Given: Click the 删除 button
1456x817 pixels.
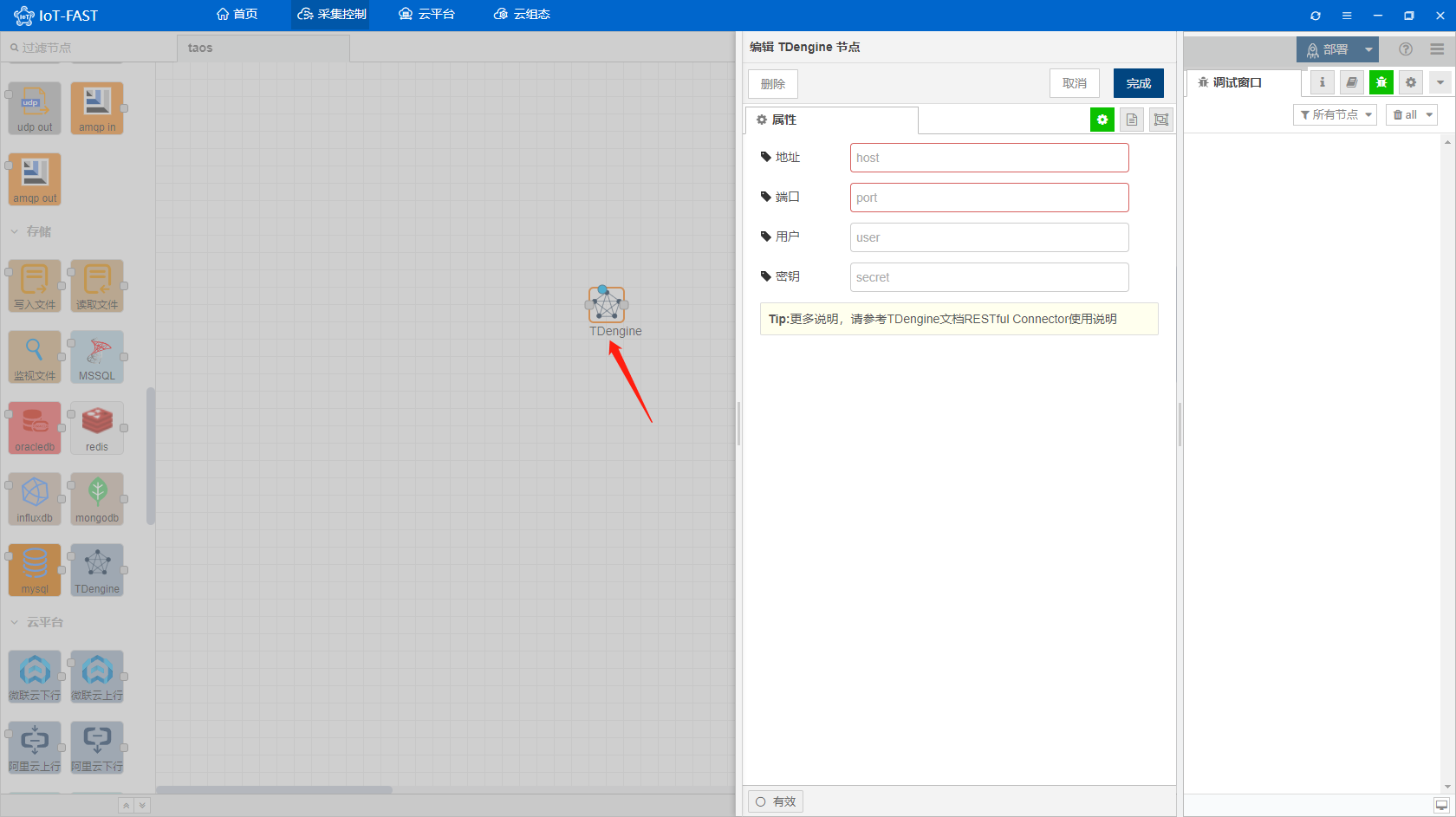Looking at the screenshot, I should coord(773,84).
